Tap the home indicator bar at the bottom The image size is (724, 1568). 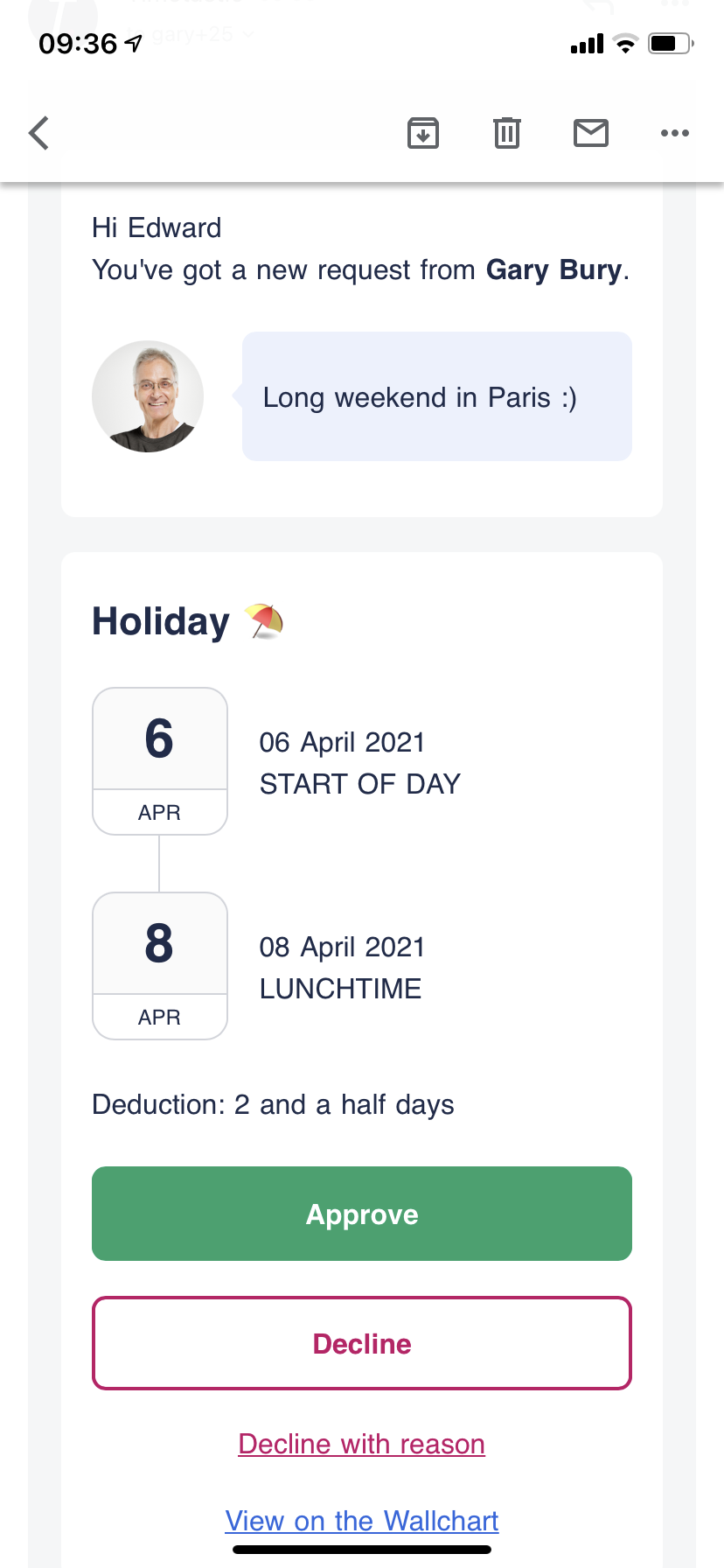[362, 1550]
